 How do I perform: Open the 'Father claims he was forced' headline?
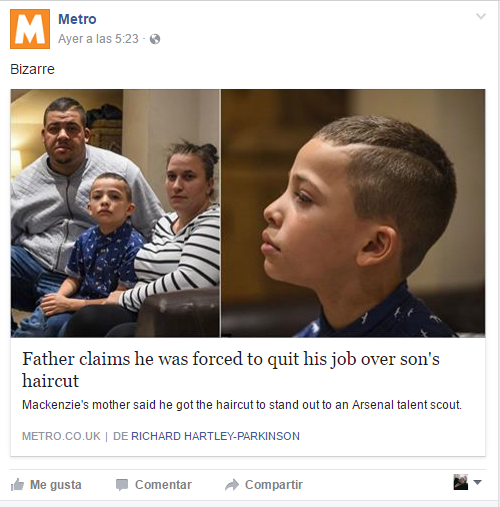point(231,369)
